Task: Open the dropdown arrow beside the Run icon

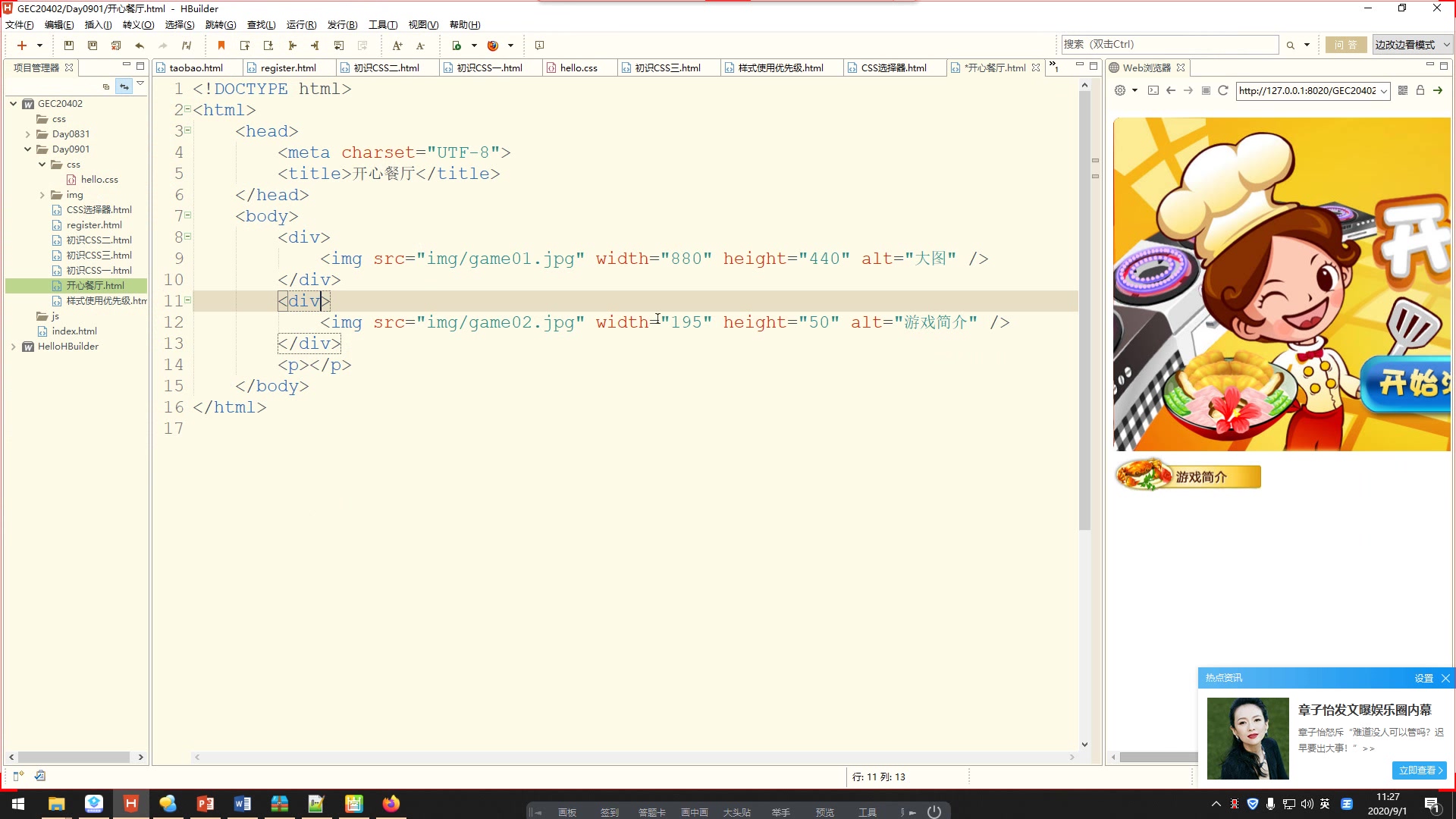Action: click(x=474, y=45)
